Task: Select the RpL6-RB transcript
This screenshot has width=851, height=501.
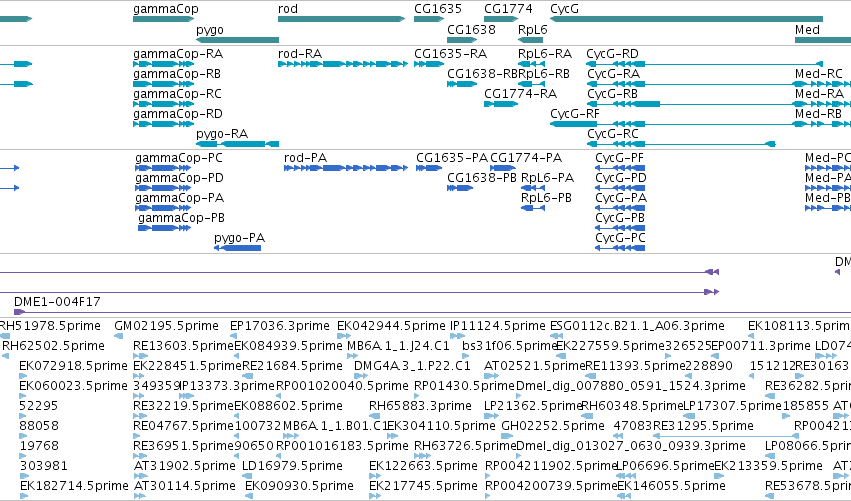Action: (x=531, y=84)
